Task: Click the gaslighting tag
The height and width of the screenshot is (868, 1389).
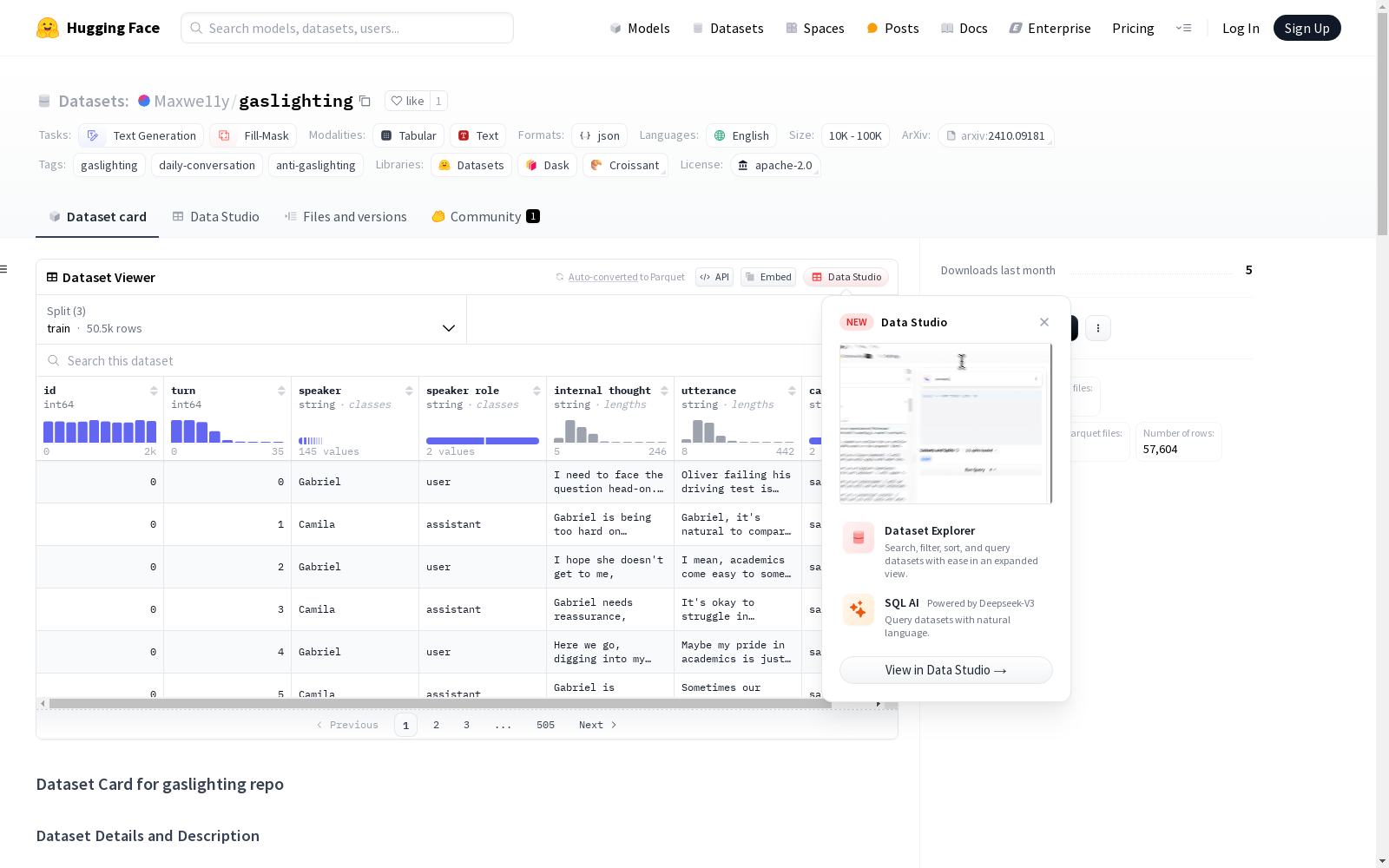Action: point(109,165)
